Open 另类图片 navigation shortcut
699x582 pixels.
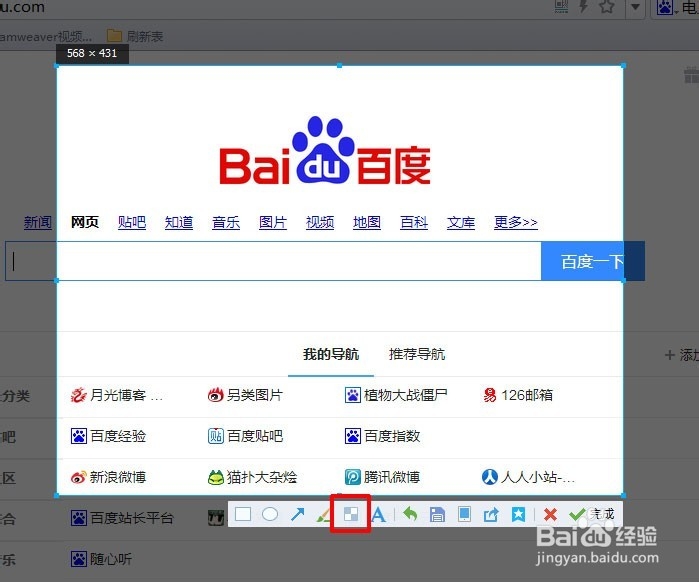tap(245, 395)
